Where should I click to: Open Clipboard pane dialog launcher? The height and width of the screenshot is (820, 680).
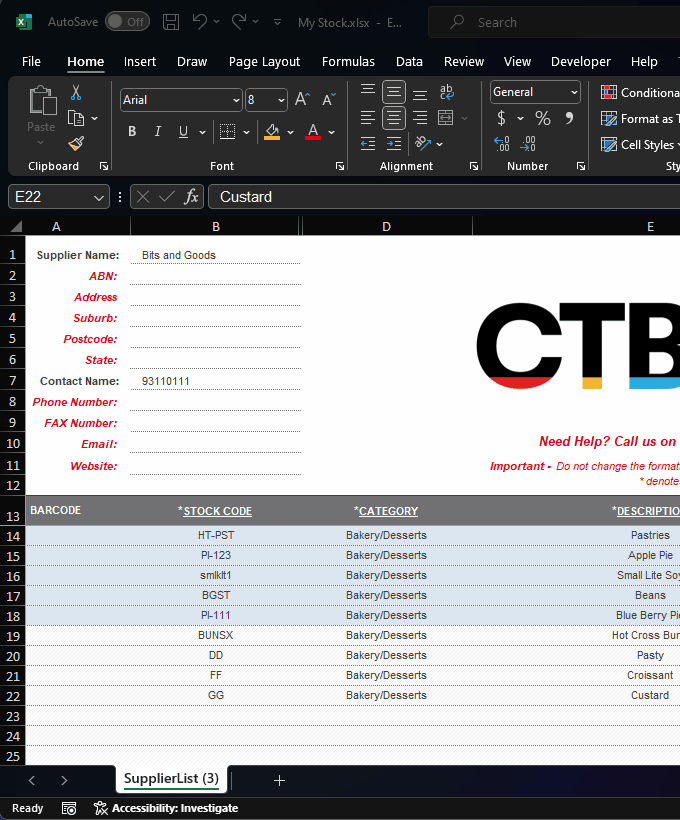pos(104,166)
